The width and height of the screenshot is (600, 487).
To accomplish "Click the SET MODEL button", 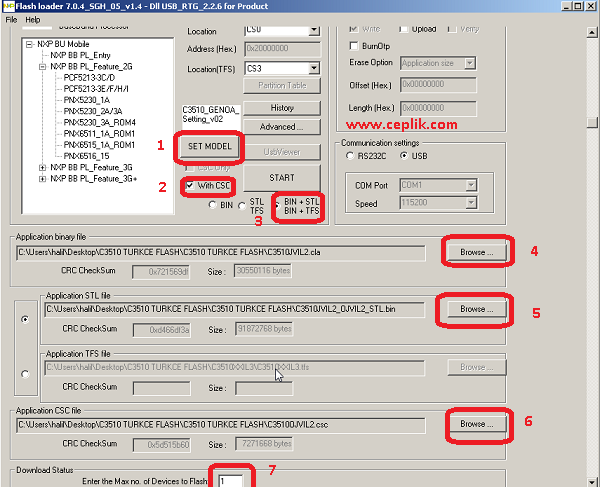I will tap(210, 147).
